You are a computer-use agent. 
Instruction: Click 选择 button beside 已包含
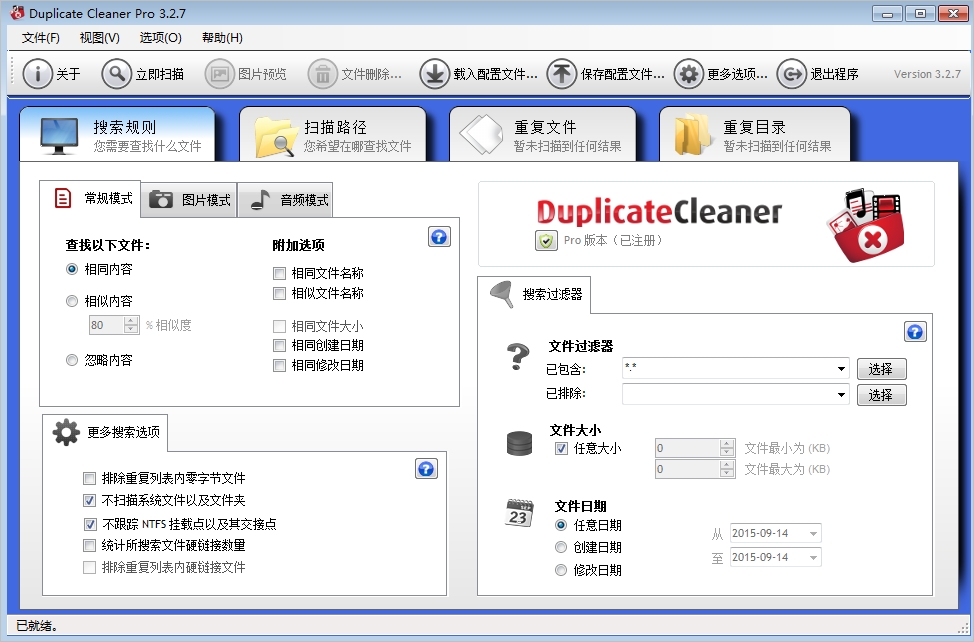(881, 369)
